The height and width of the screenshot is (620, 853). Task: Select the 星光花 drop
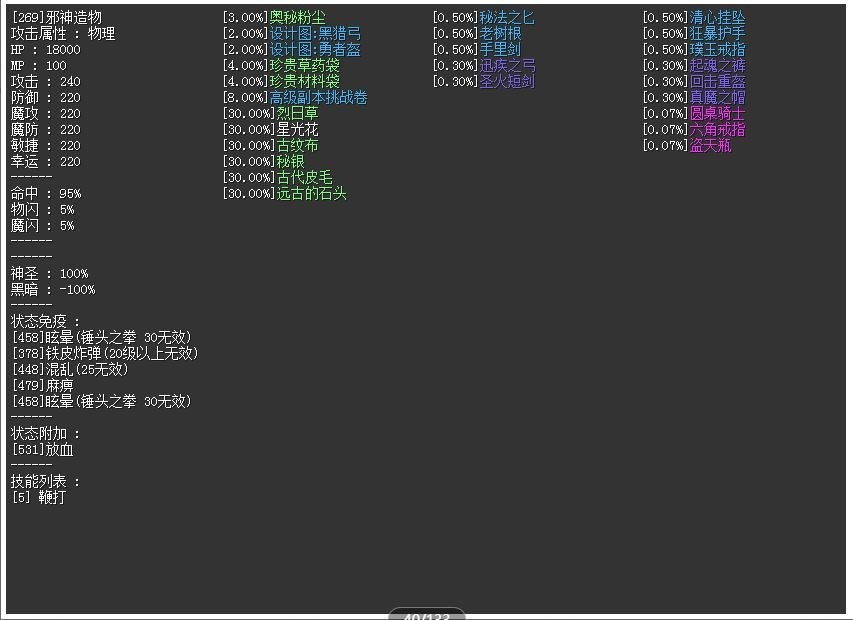click(298, 129)
